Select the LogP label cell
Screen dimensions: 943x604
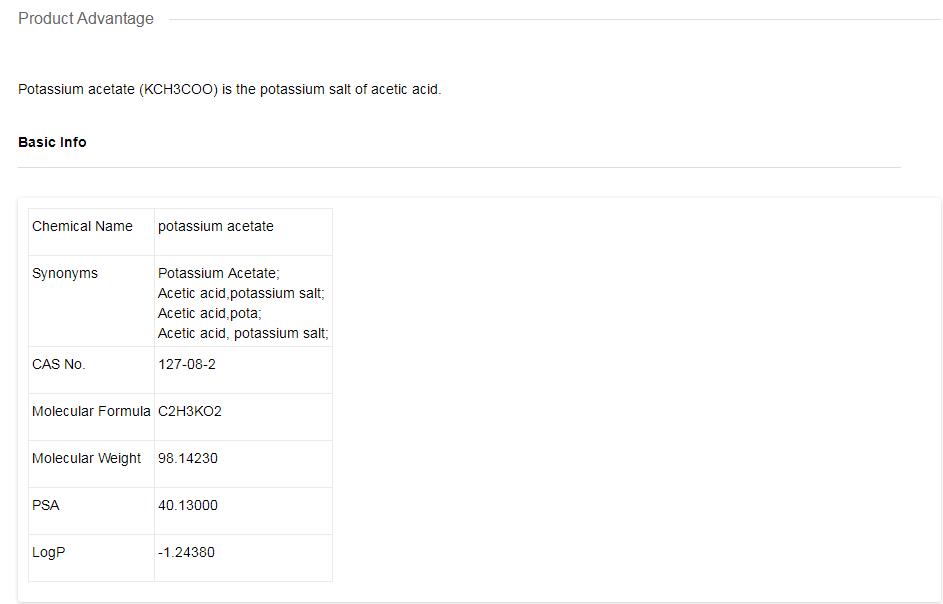pyautogui.click(x=49, y=552)
